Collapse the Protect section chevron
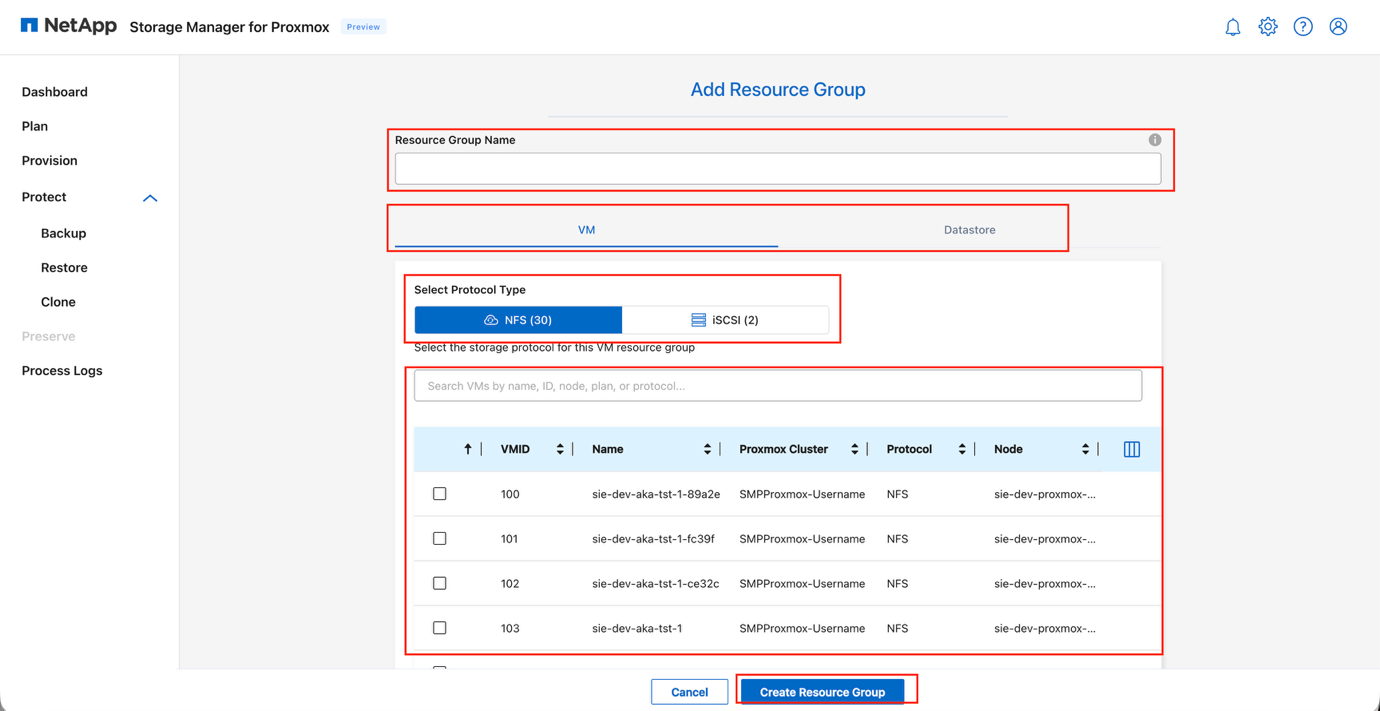 (x=150, y=197)
